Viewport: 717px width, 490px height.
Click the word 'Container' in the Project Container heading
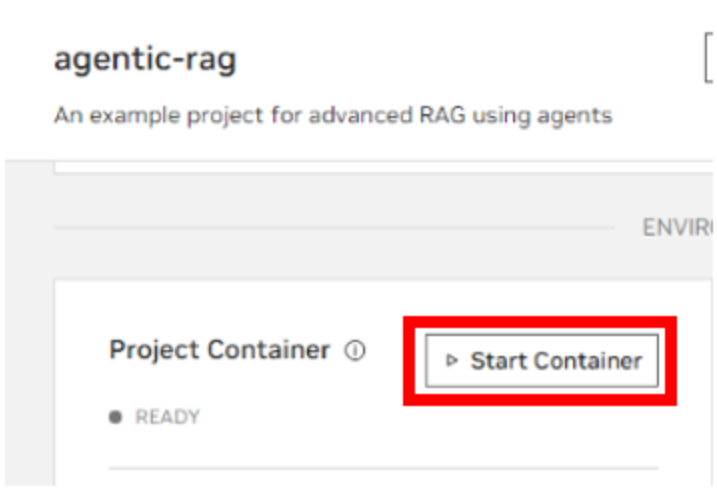[x=267, y=350]
